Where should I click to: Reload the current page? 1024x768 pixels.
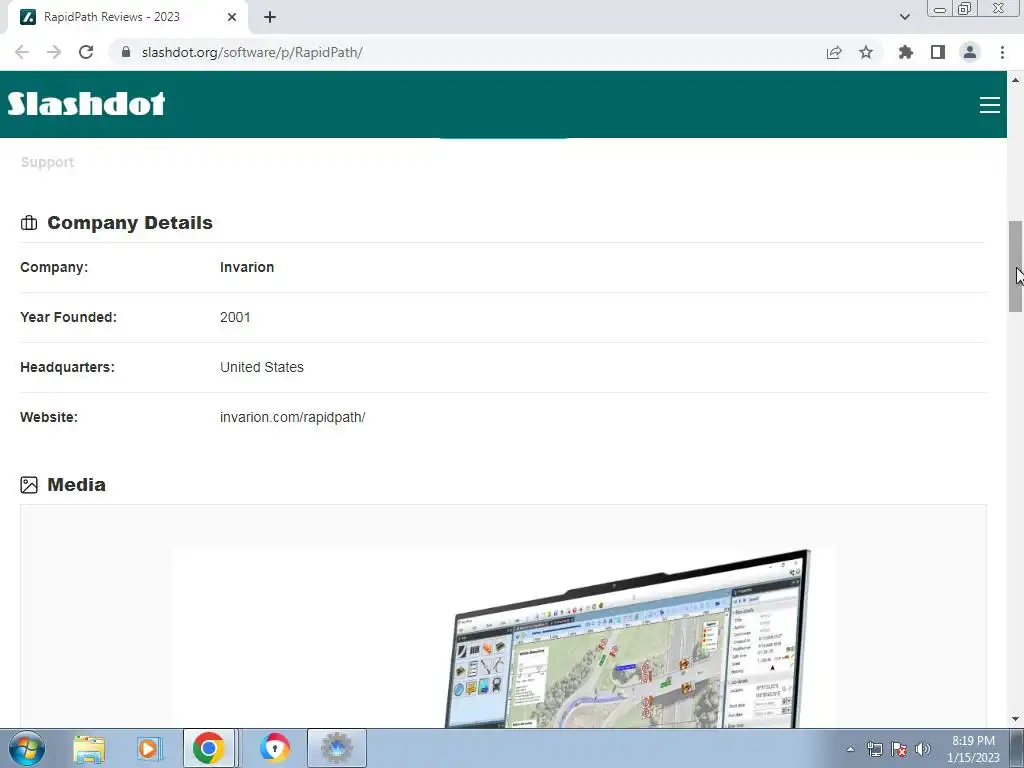(86, 52)
